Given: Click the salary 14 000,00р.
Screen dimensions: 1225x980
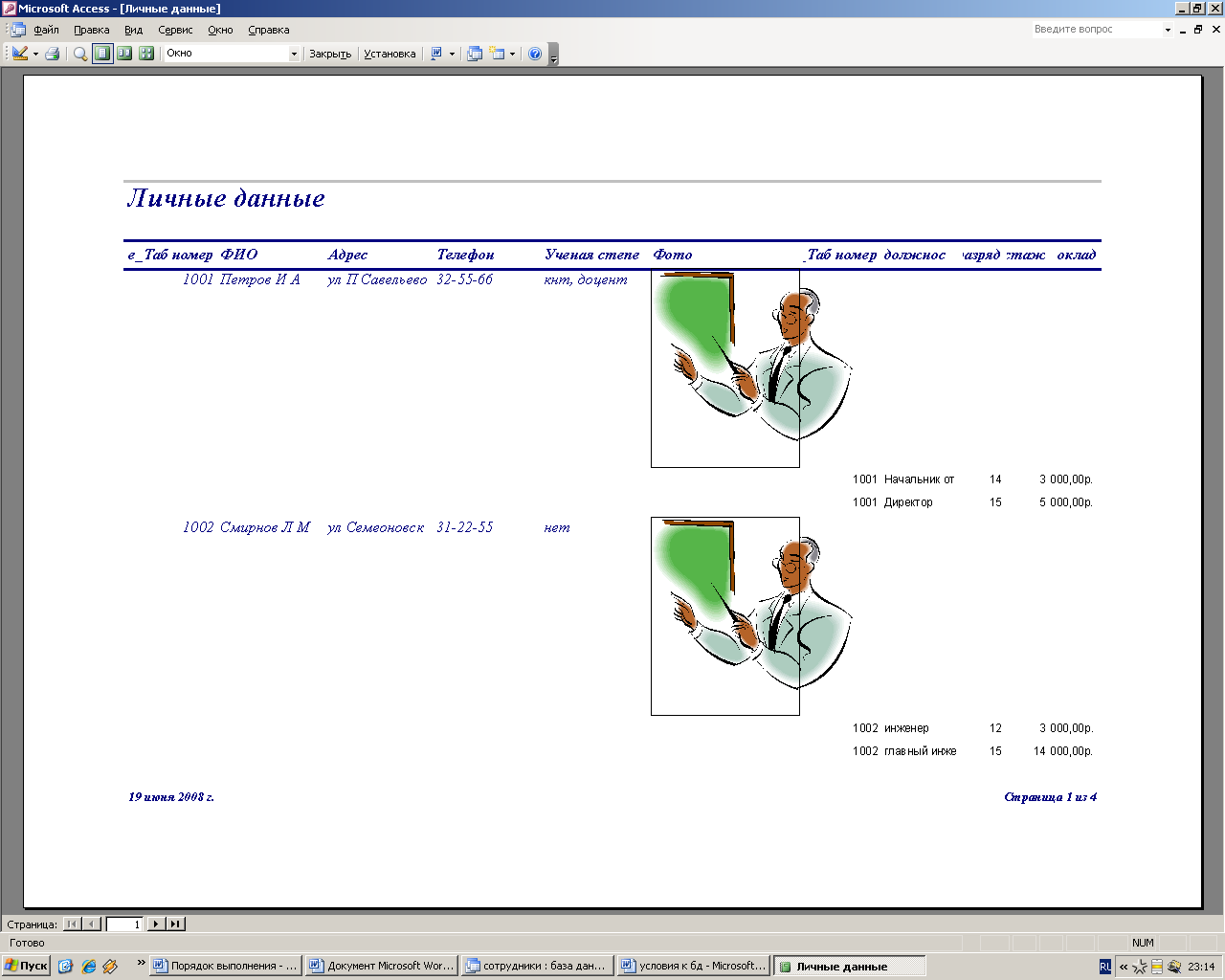Looking at the screenshot, I should (x=1062, y=751).
